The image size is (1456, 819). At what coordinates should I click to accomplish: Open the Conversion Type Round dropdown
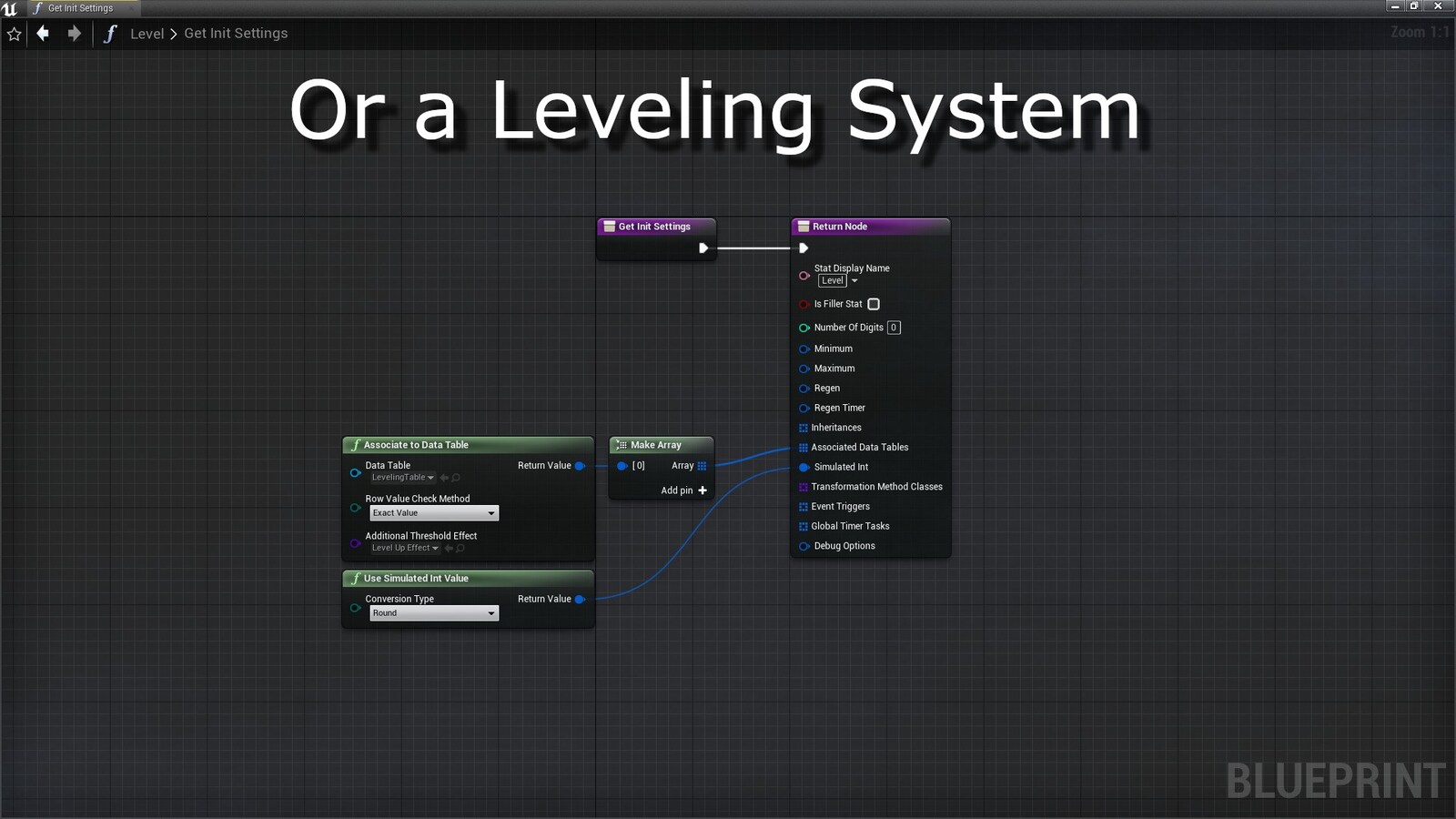[434, 613]
